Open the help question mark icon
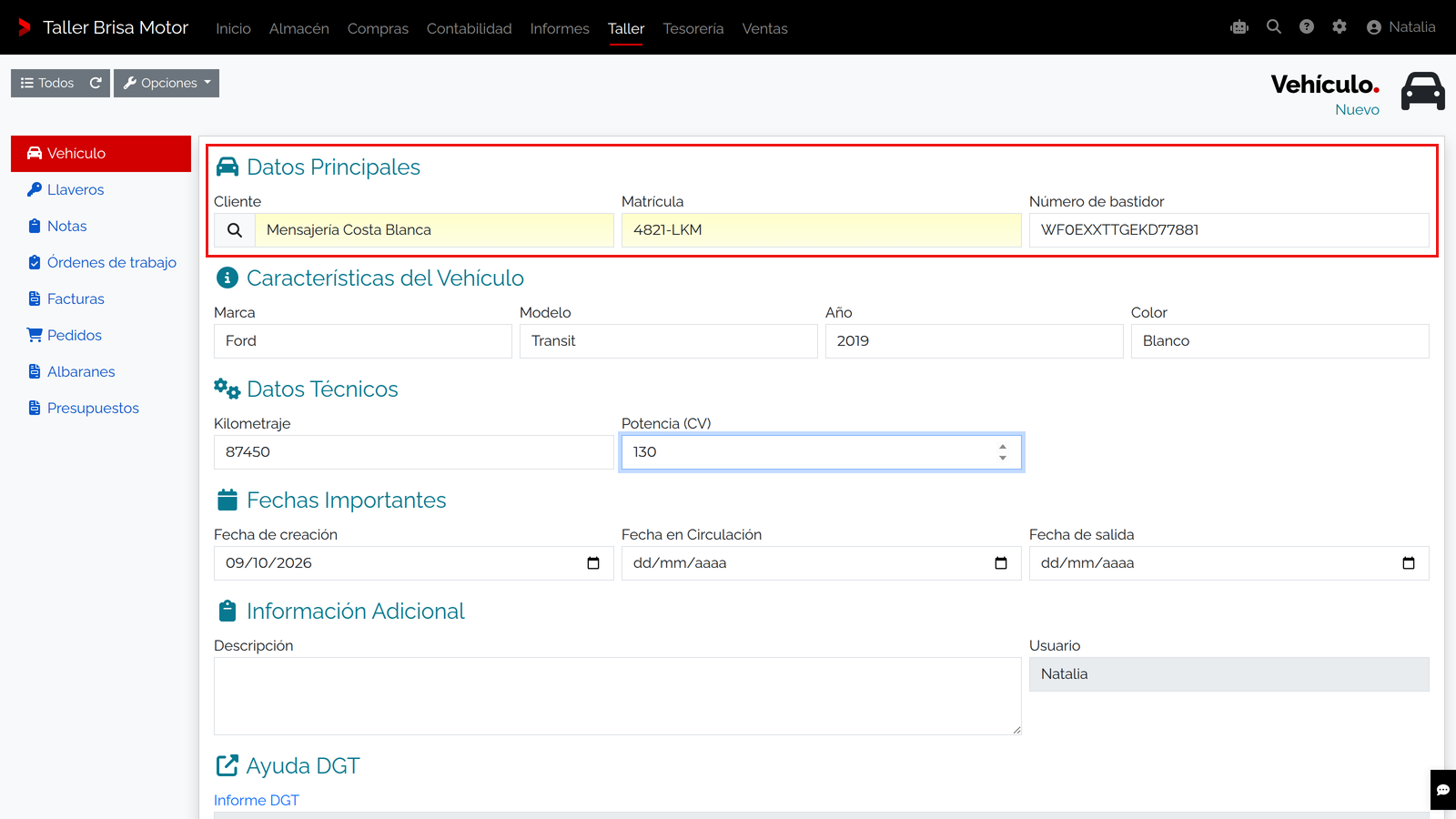 [1307, 27]
